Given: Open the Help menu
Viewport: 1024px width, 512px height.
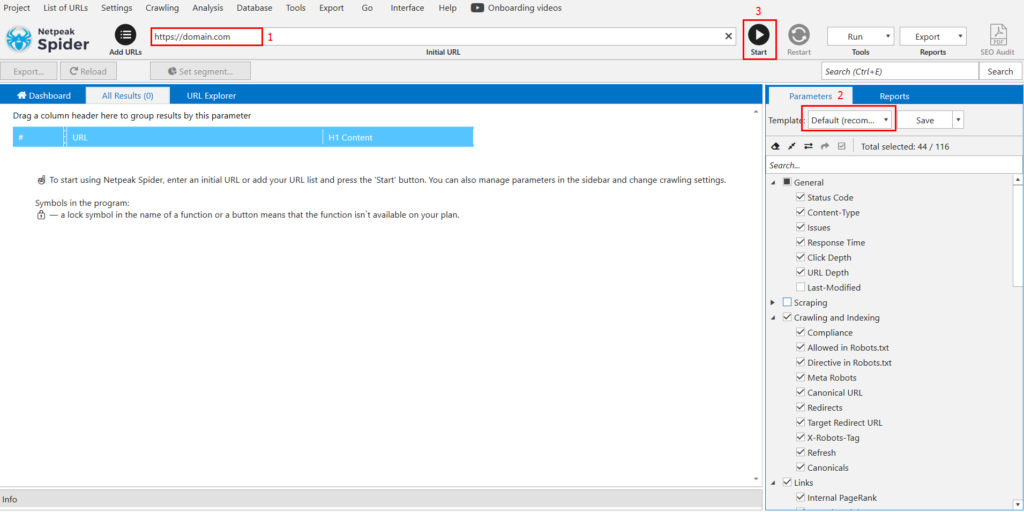Looking at the screenshot, I should click(x=447, y=8).
